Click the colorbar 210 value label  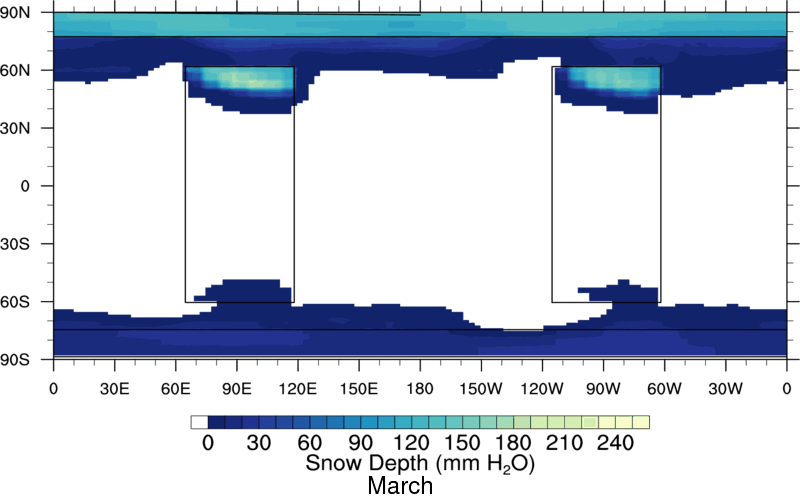click(564, 442)
